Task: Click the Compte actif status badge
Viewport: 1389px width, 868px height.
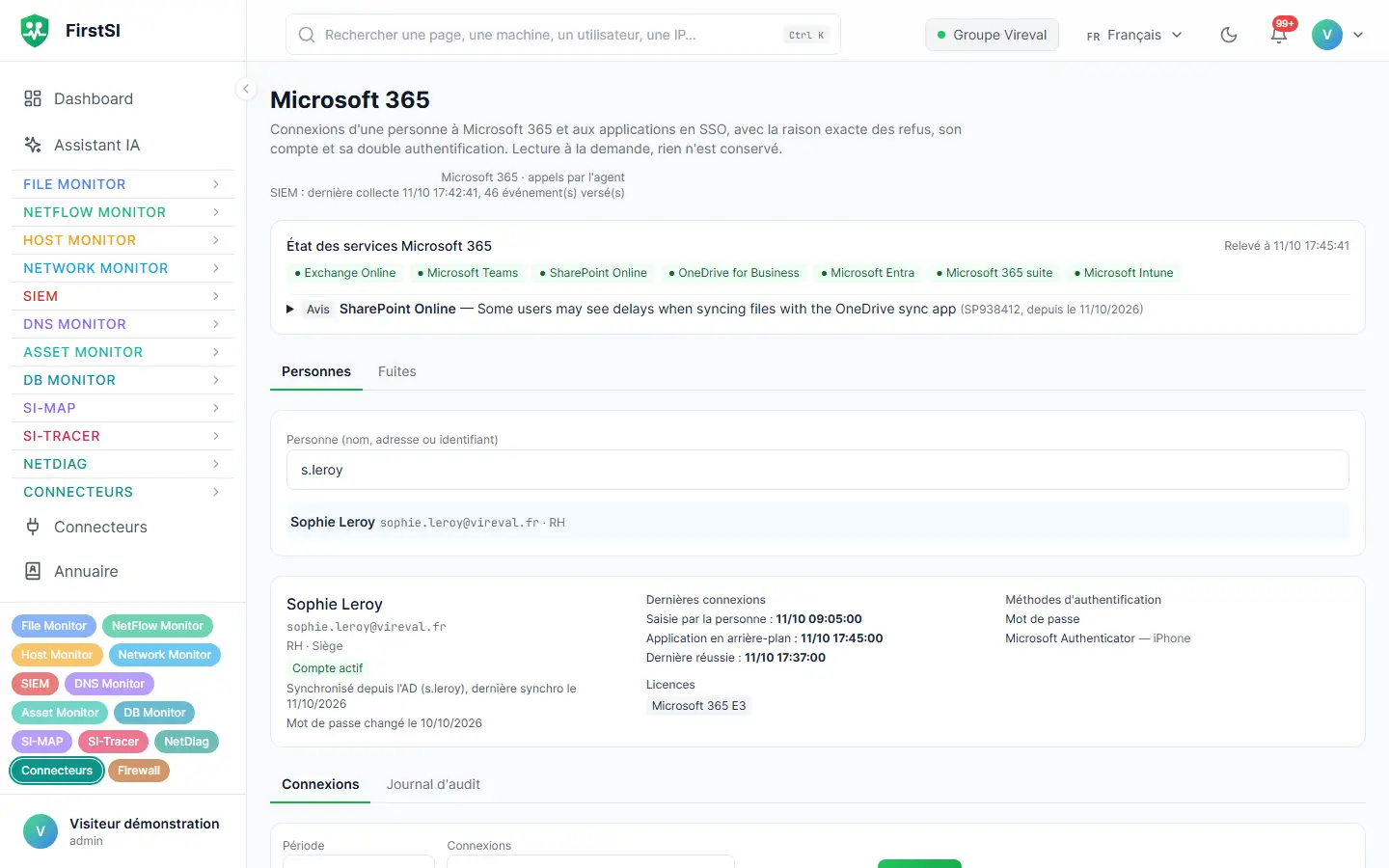Action: click(x=328, y=668)
